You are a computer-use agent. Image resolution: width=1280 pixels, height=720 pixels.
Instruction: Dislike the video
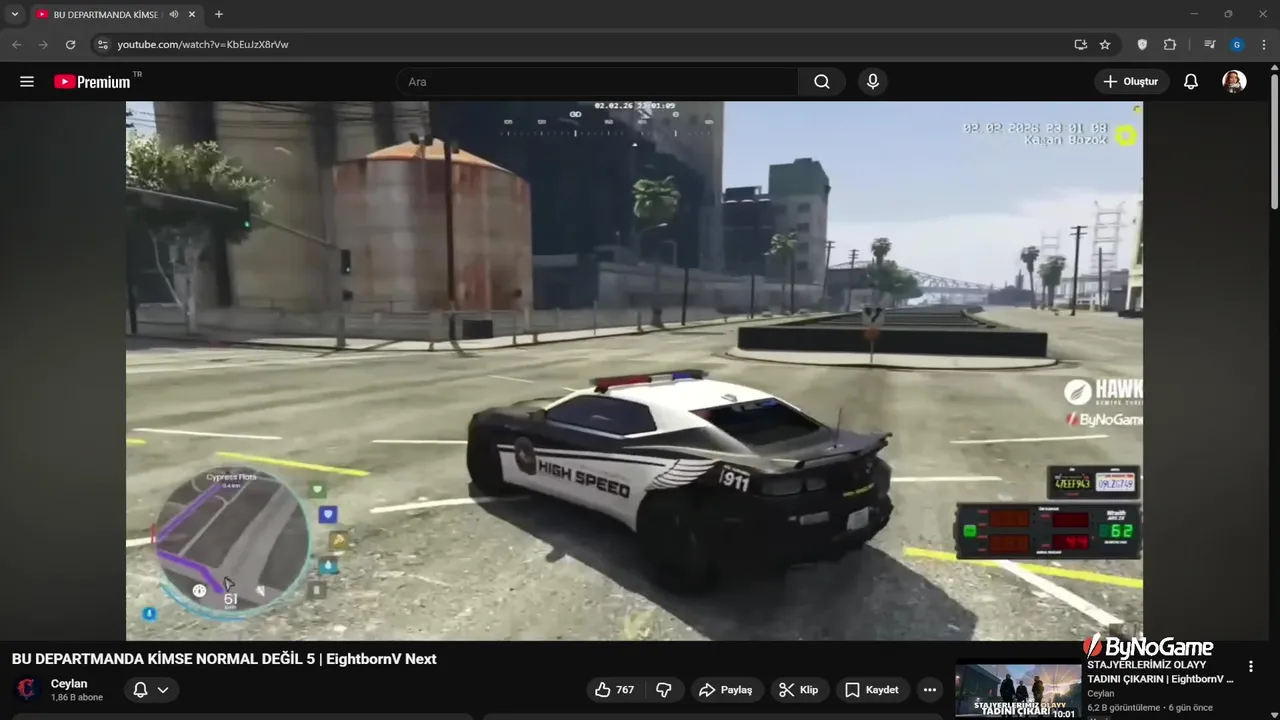click(664, 690)
